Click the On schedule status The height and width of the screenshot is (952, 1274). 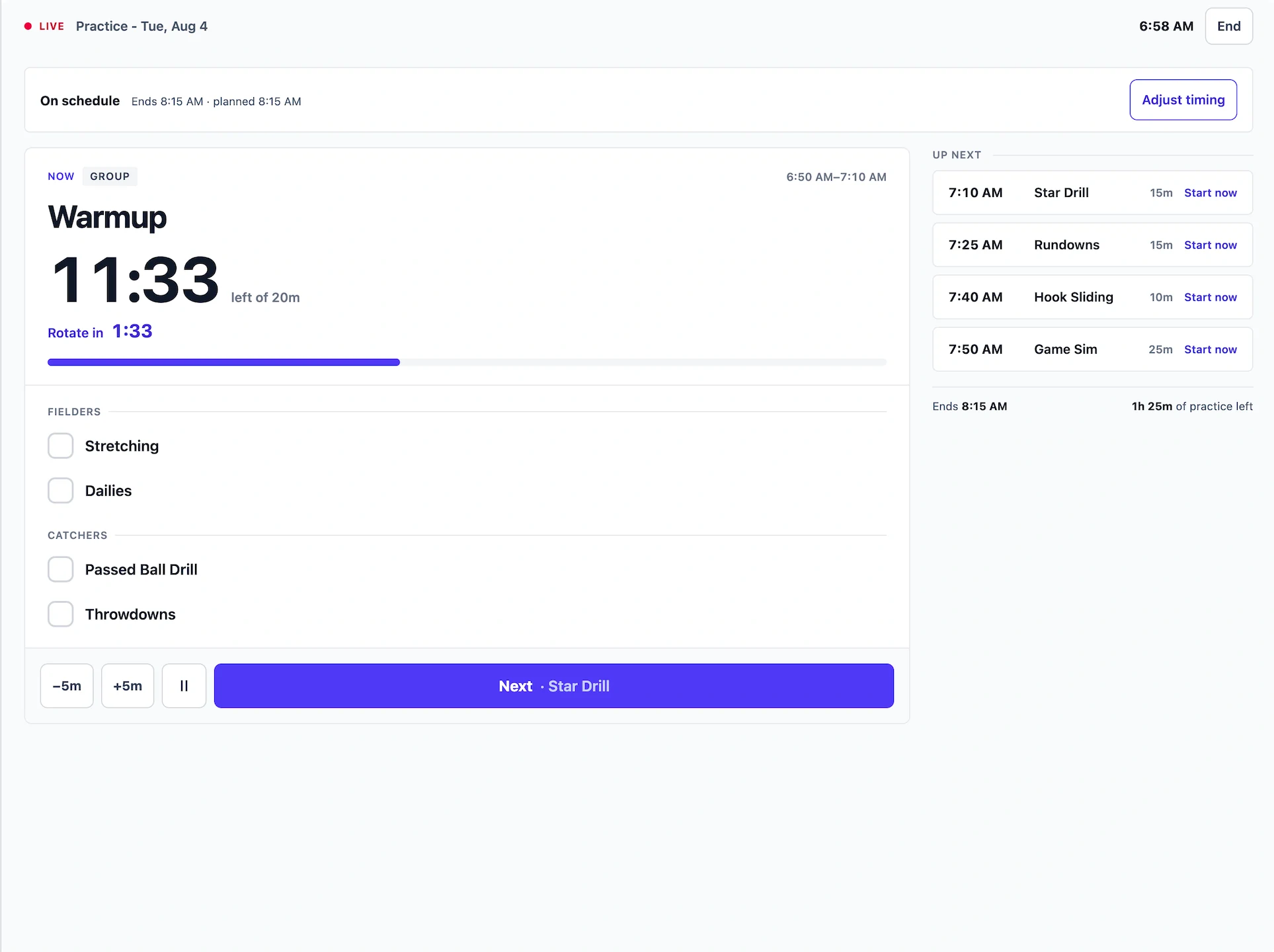coord(80,100)
